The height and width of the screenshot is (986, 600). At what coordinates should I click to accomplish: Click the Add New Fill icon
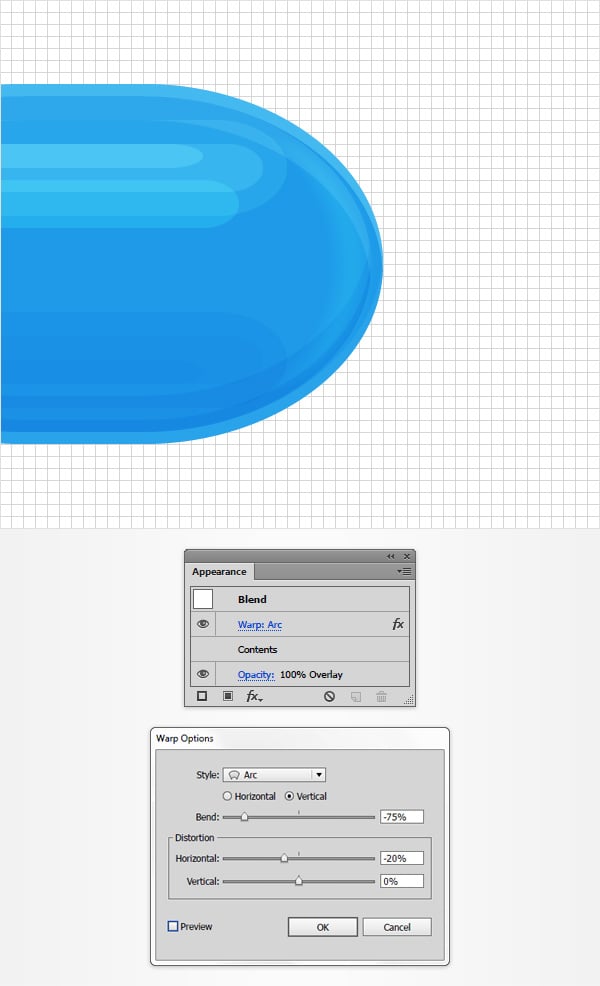click(x=228, y=696)
